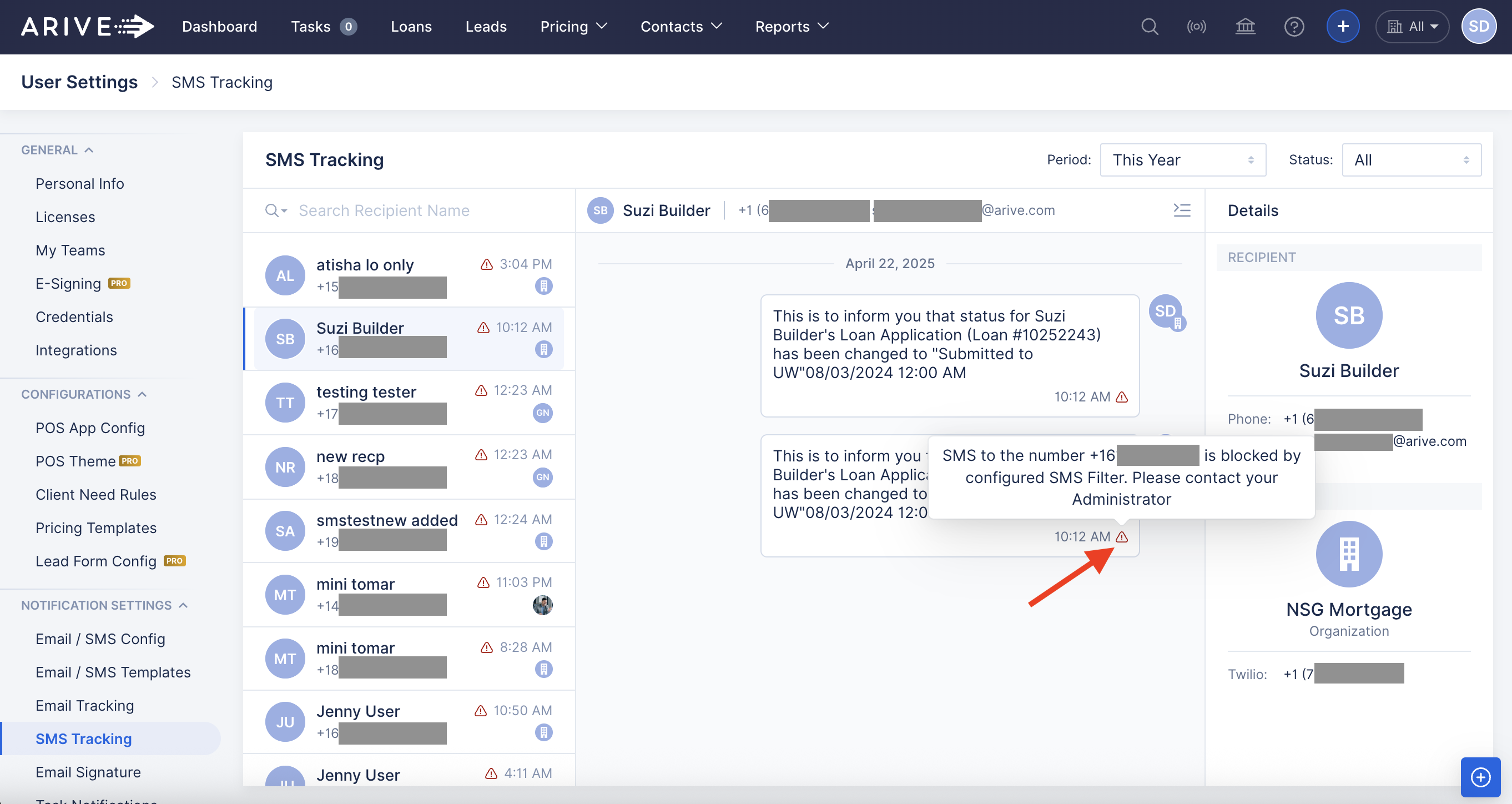Viewport: 1512px width, 804px height.
Task: Open the Status All dropdown
Action: pyautogui.click(x=1410, y=160)
